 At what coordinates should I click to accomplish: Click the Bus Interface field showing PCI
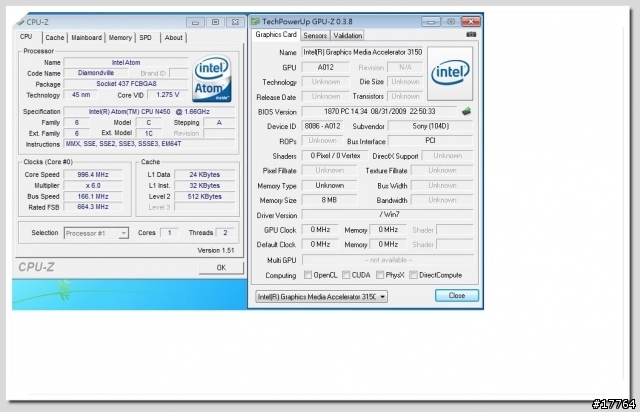(430, 141)
